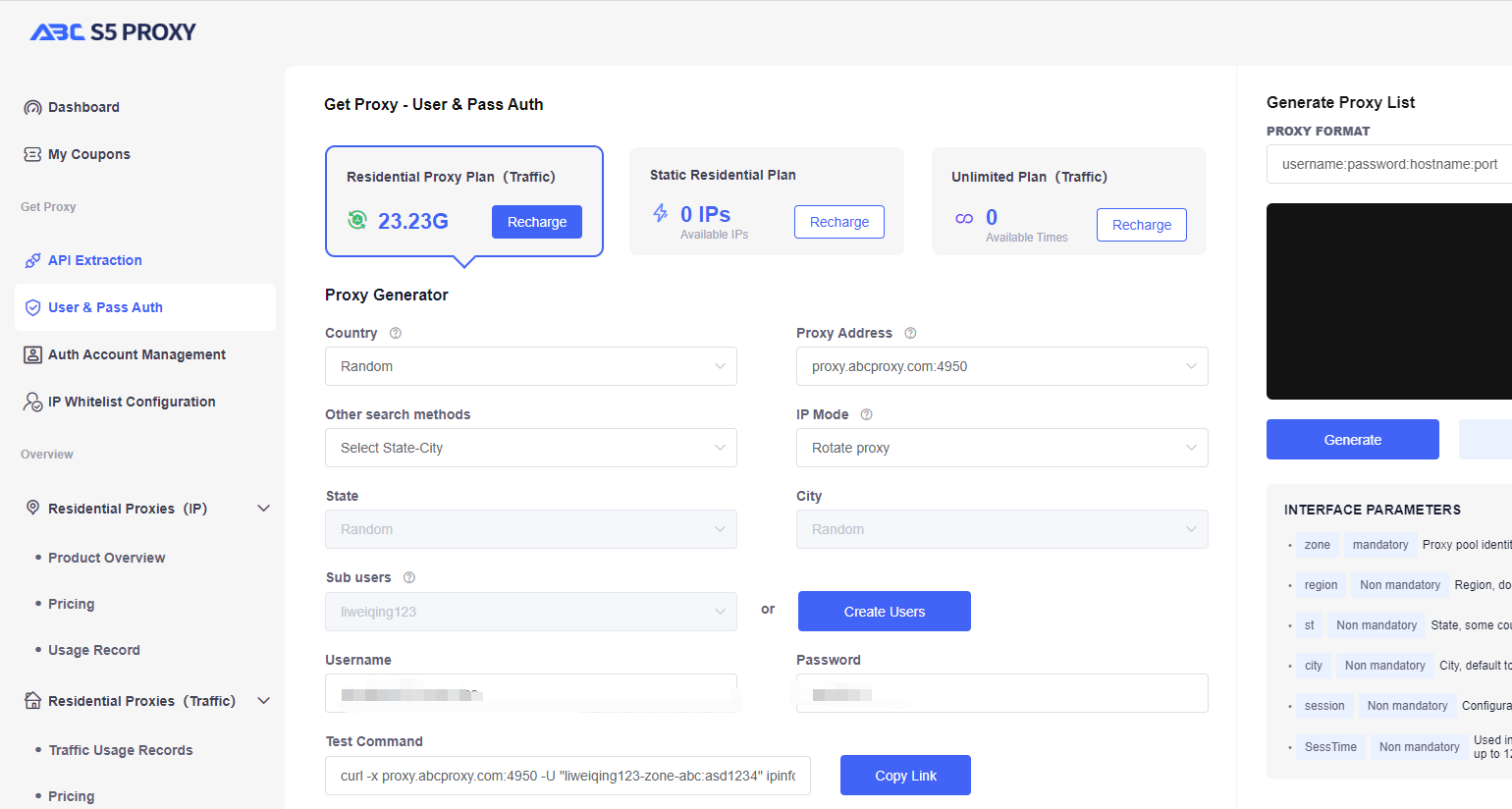This screenshot has height=809, width=1512.
Task: Recharge the Residential Proxy Plan
Action: [x=537, y=222]
